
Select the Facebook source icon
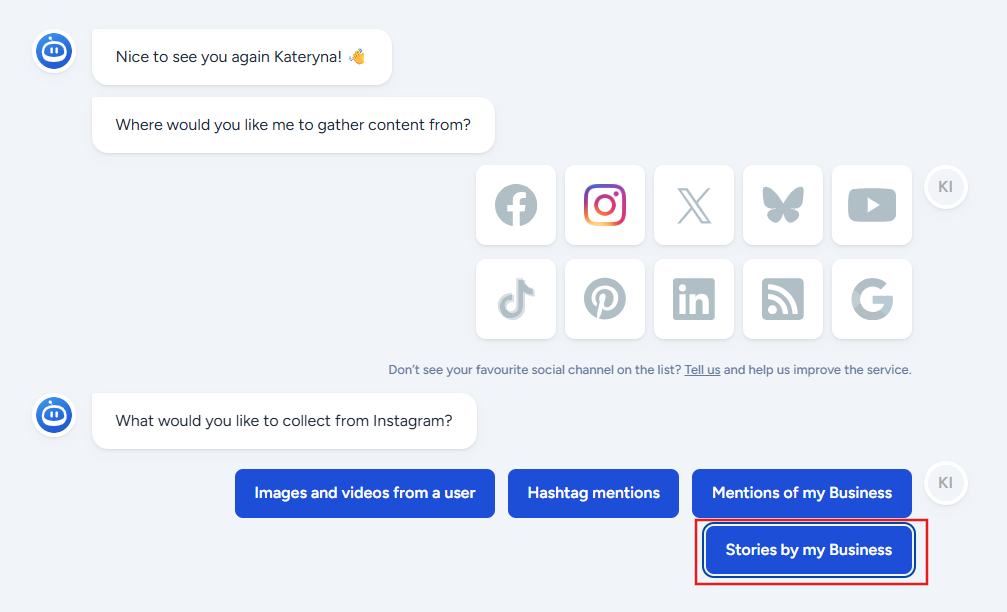click(516, 205)
